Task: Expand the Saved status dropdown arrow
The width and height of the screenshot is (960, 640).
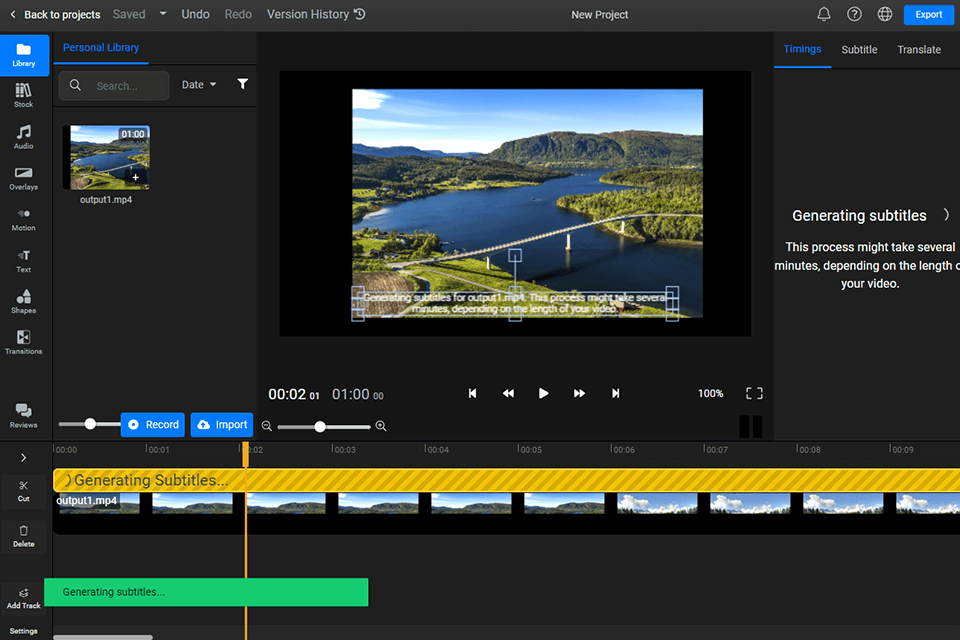Action: [163, 14]
